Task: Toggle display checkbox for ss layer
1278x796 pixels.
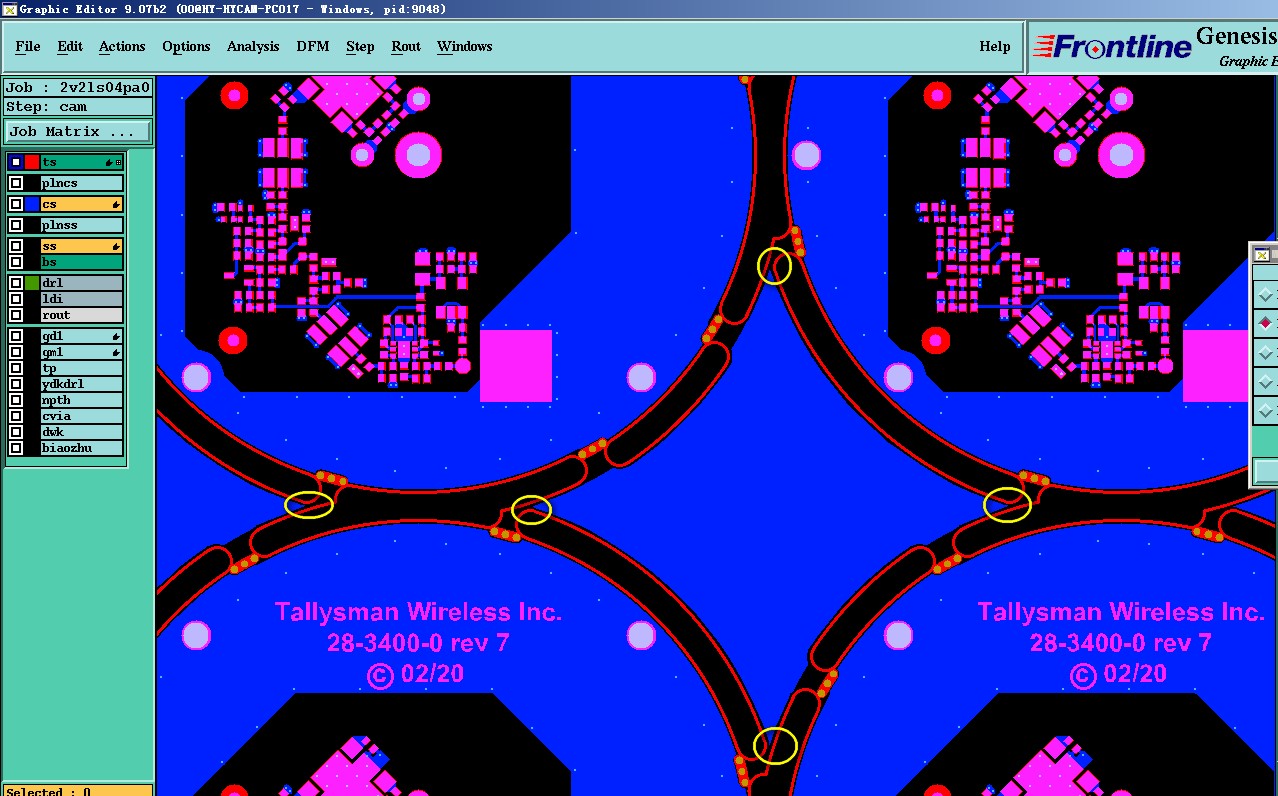Action: 16,246
